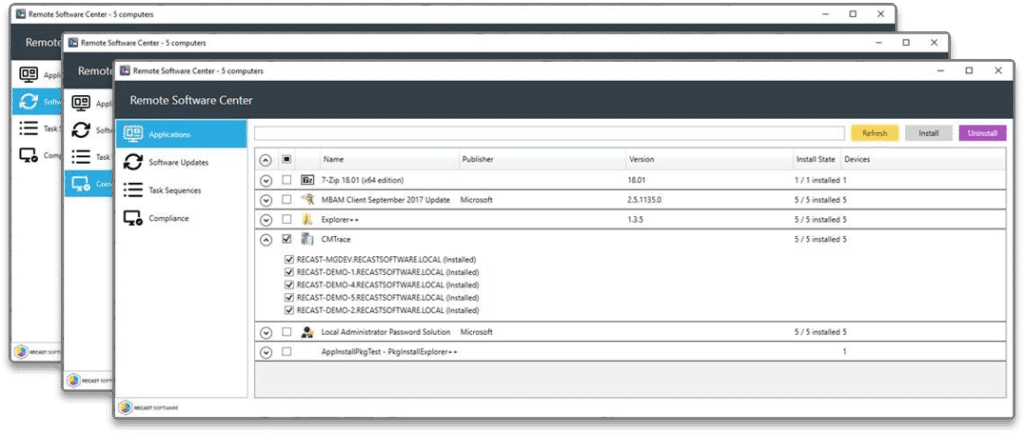This screenshot has width=1024, height=434.
Task: Sort by the Publisher column header
Action: [478, 159]
